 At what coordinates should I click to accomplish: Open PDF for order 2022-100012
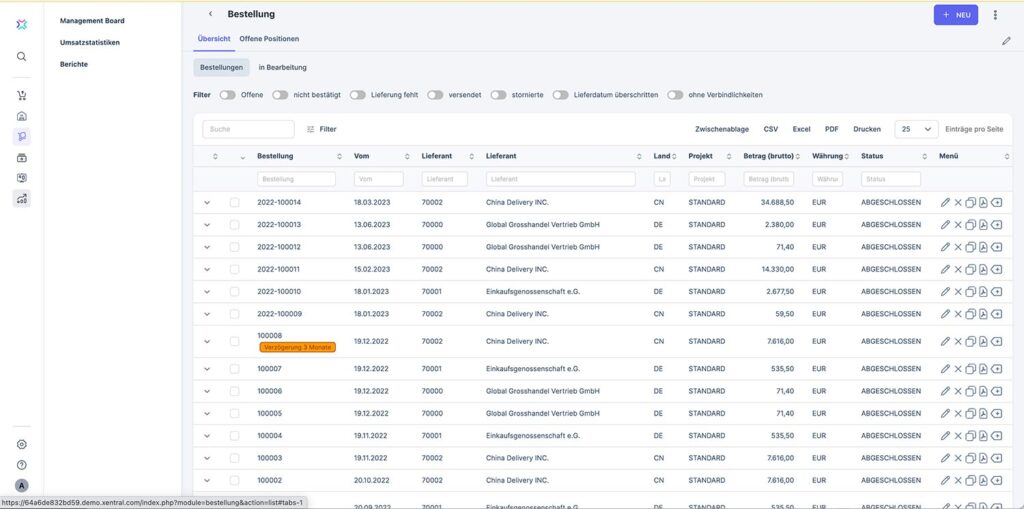pyautogui.click(x=983, y=247)
